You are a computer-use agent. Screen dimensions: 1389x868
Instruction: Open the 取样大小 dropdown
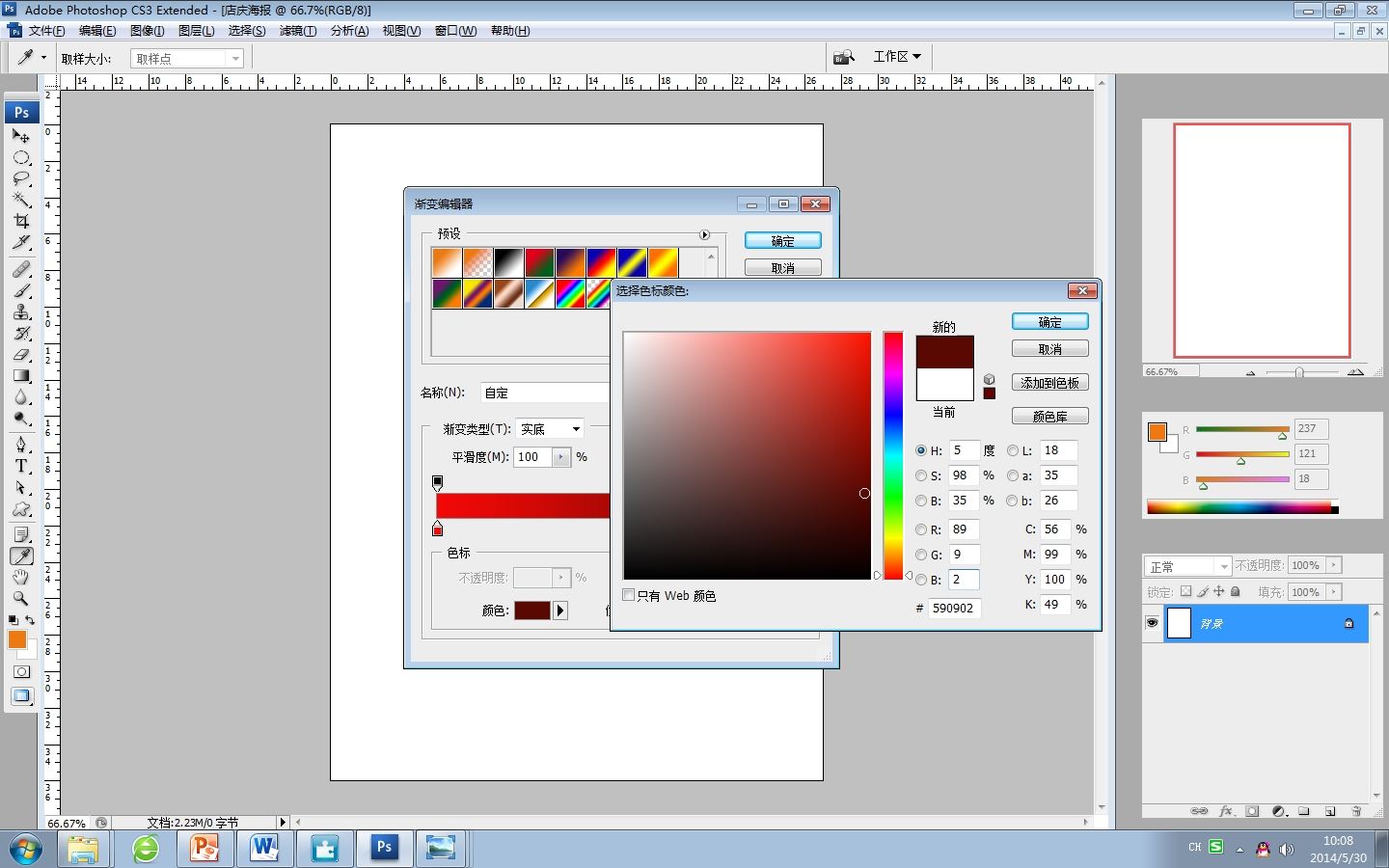[x=187, y=58]
